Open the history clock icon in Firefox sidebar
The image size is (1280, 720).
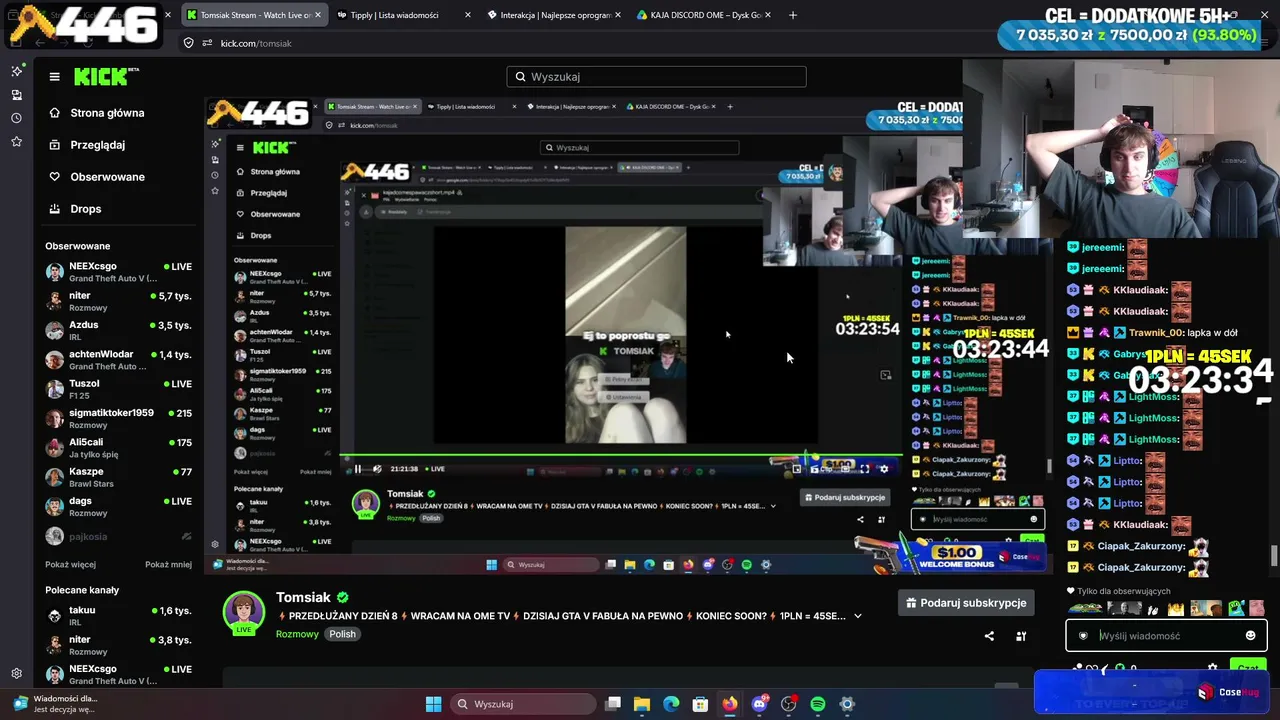16,118
